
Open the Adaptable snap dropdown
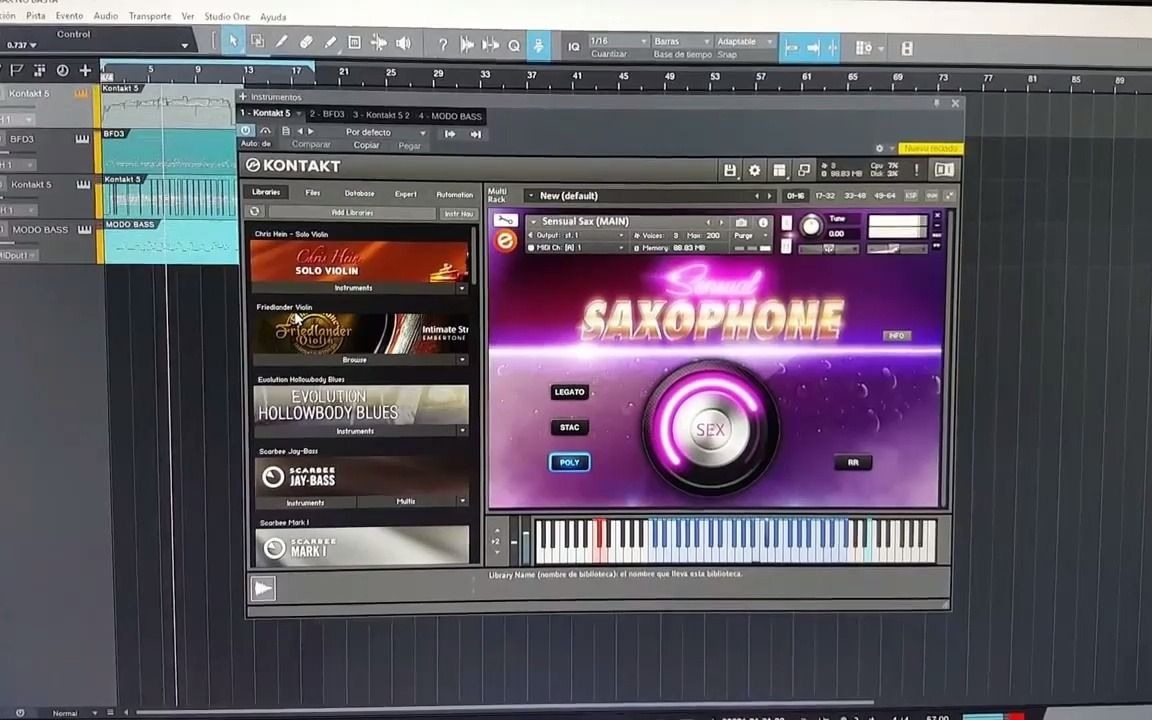tap(744, 42)
